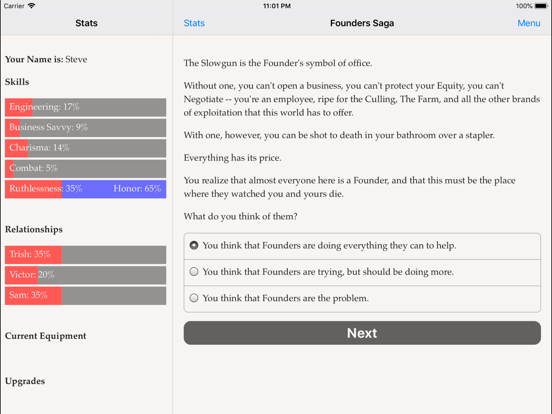Screen dimensions: 552x414
Task: Click the Wi-Fi icon in status bar
Action: pyautogui.click(x=31, y=6)
